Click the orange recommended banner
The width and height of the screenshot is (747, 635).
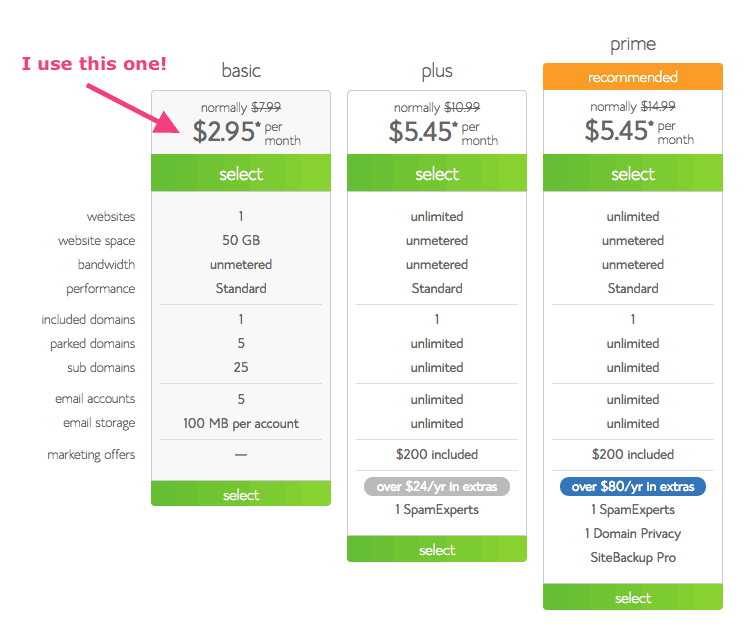tap(633, 77)
